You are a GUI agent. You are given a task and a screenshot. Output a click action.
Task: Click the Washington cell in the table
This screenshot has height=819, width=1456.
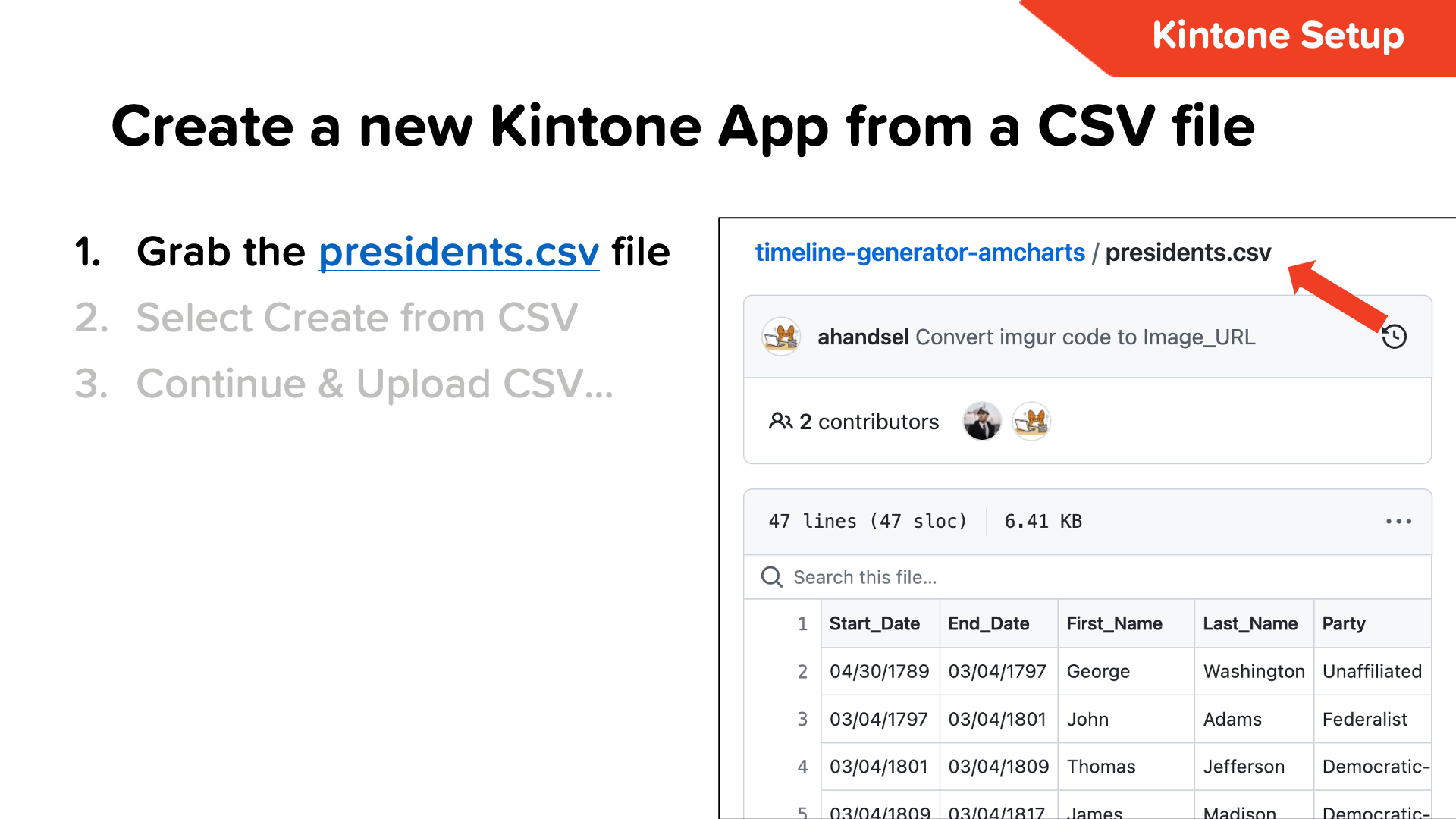pos(1254,671)
